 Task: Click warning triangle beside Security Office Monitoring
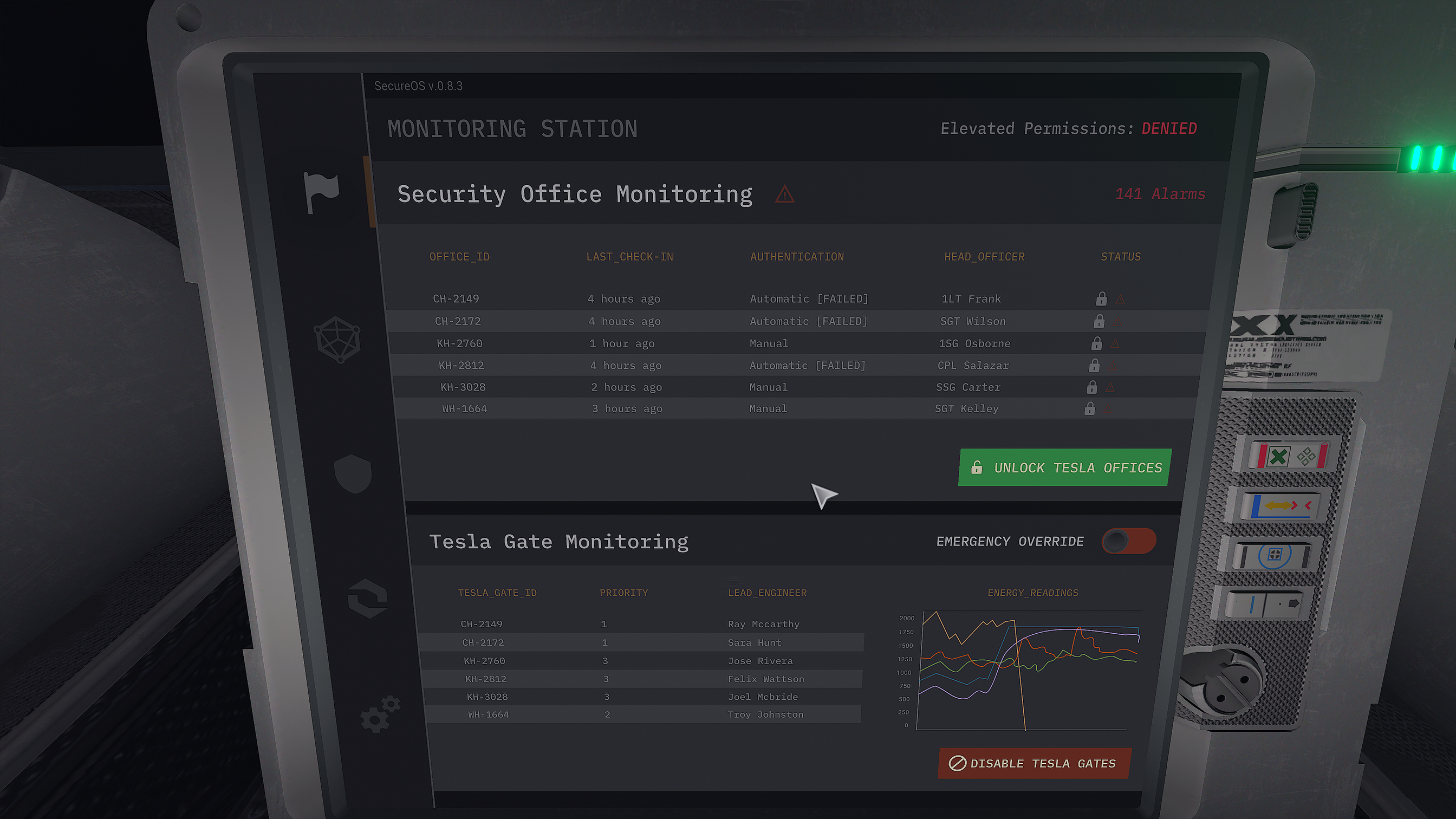[785, 194]
